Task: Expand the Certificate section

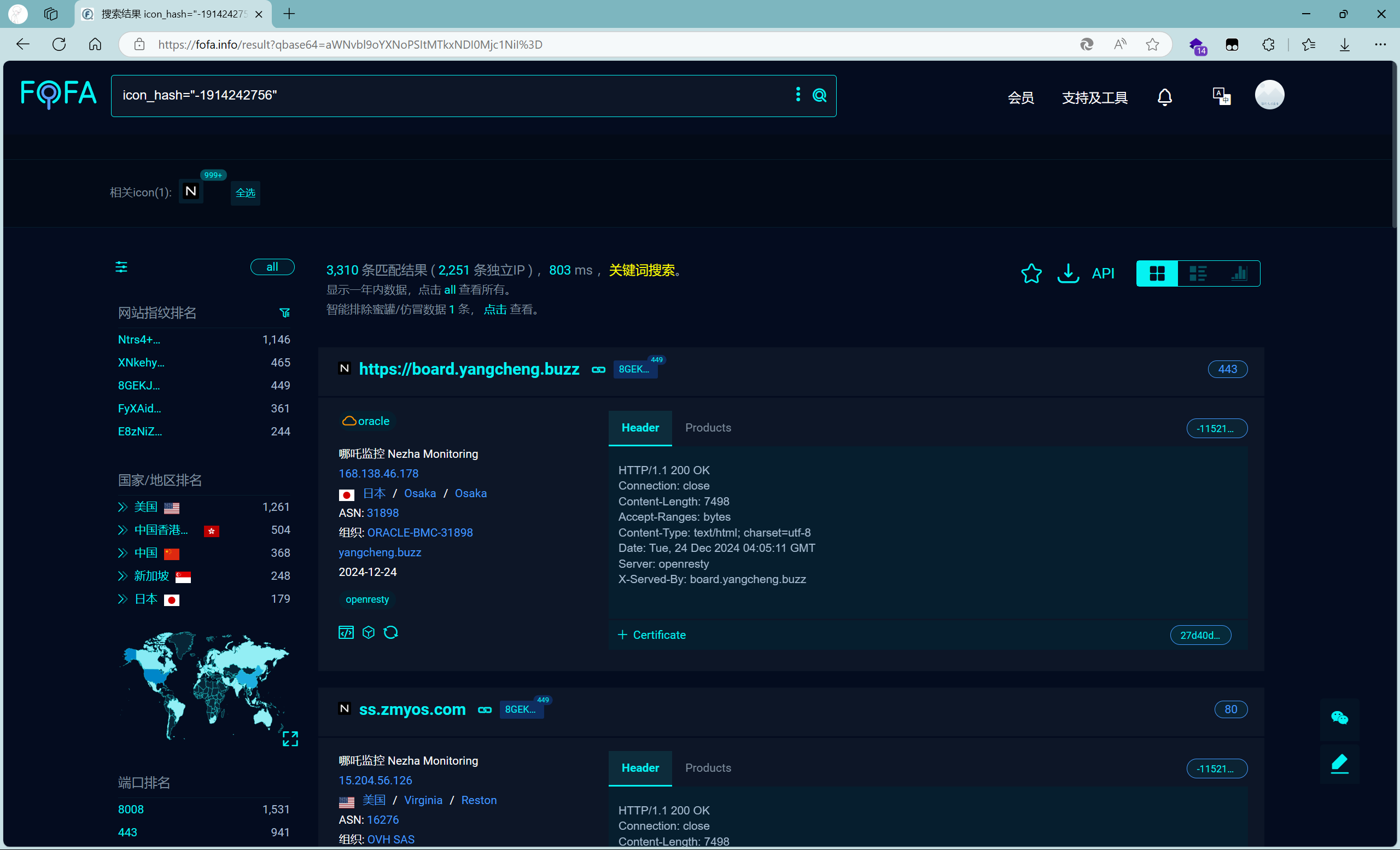Action: [x=652, y=634]
